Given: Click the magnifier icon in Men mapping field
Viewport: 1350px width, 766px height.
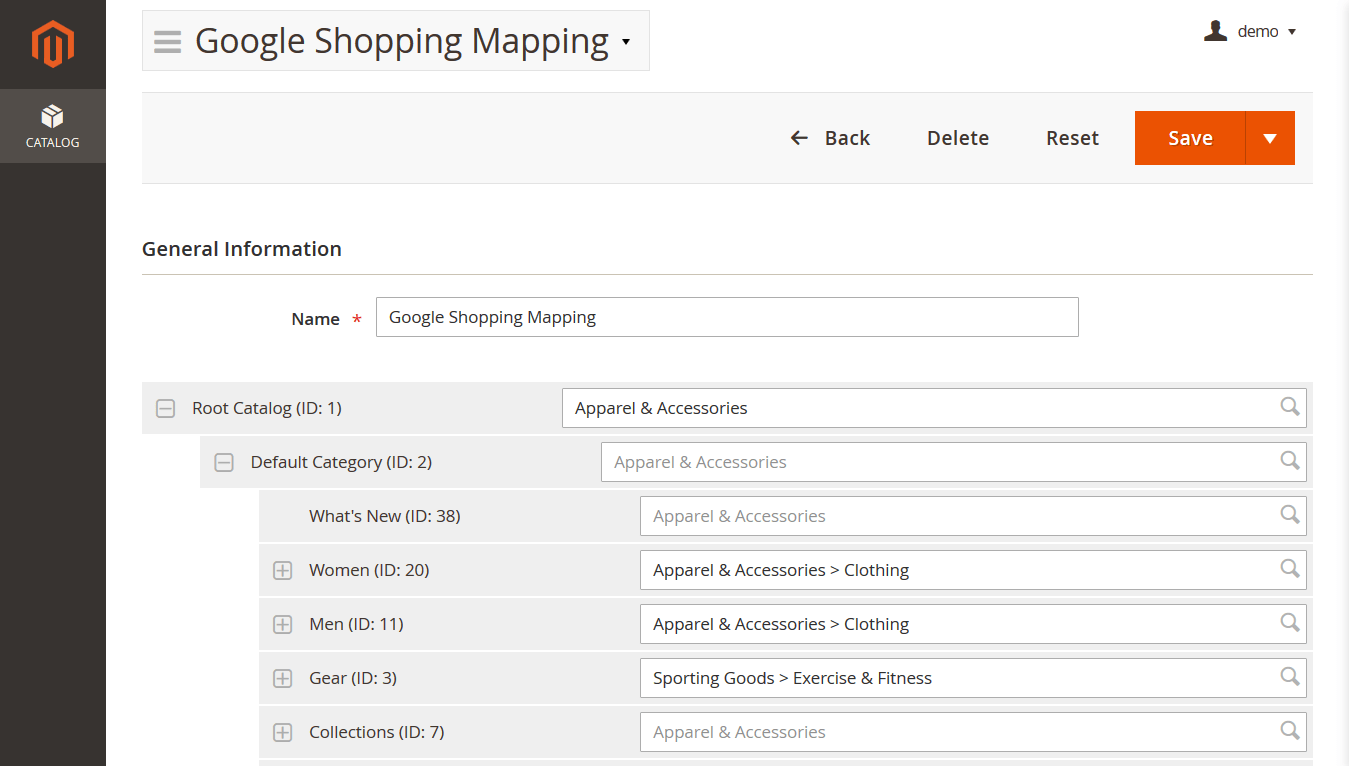Looking at the screenshot, I should tap(1289, 623).
